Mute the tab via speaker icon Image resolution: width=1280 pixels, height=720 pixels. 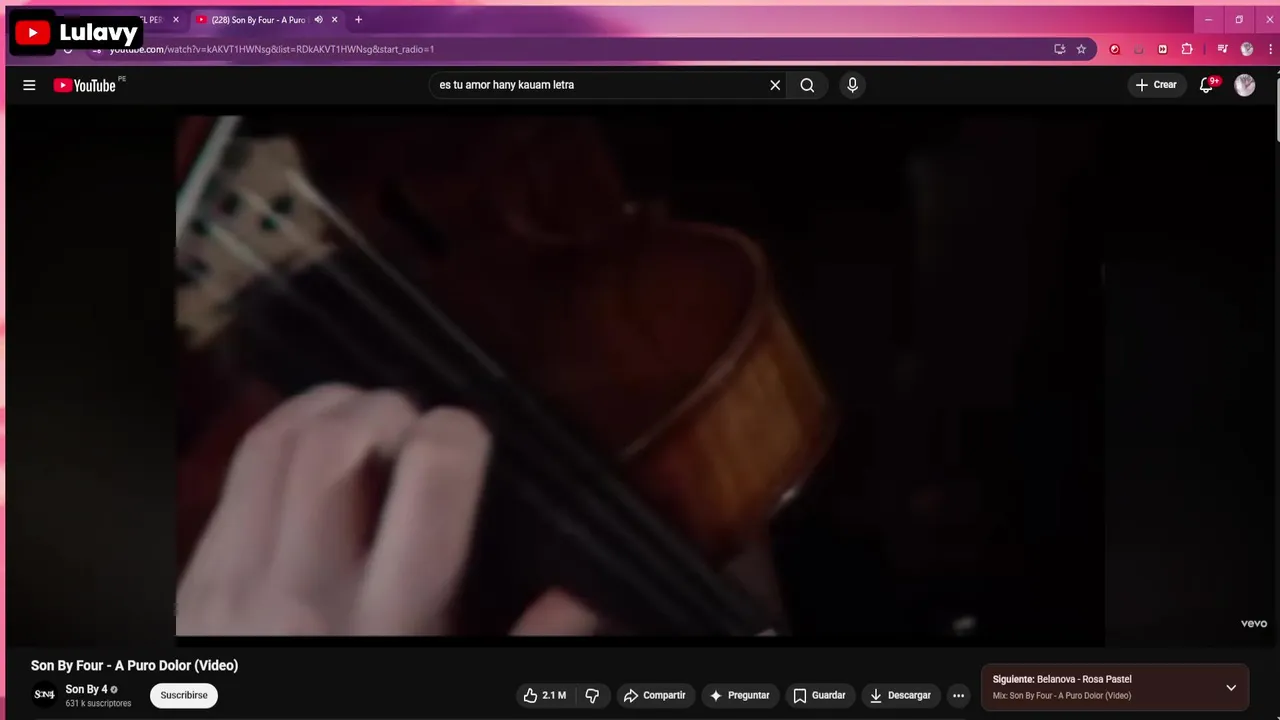[x=318, y=19]
